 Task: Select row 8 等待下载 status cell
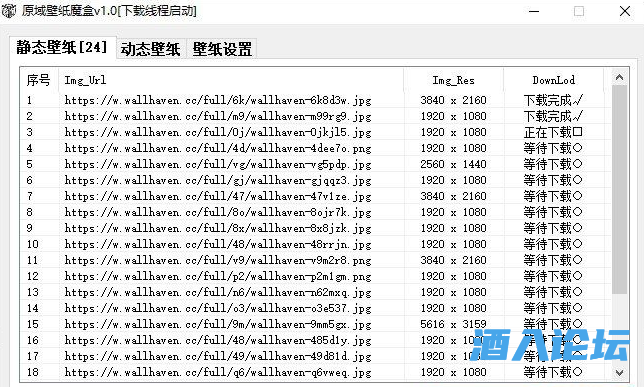click(553, 212)
